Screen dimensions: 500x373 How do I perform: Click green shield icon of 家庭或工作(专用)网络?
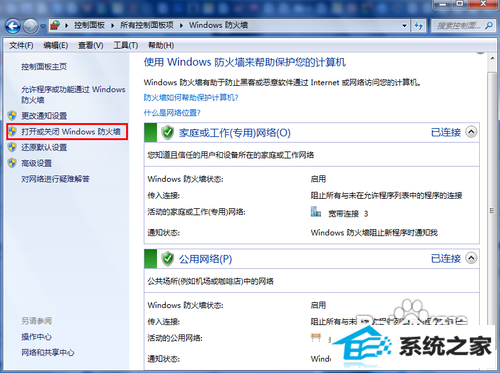pos(168,133)
